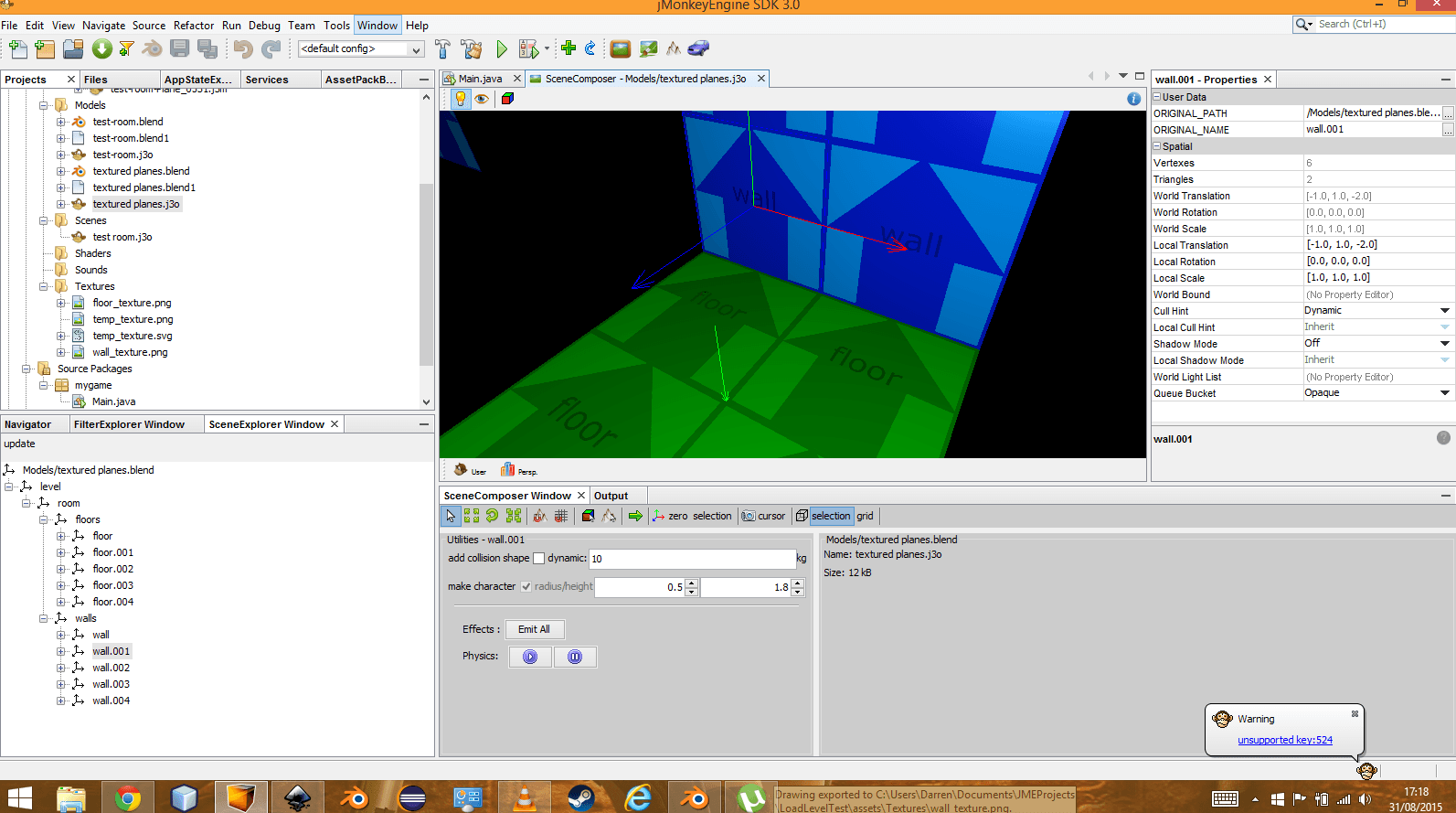1456x813 pixels.
Task: Click the landscape picture toolbar icon
Action: coord(621,48)
